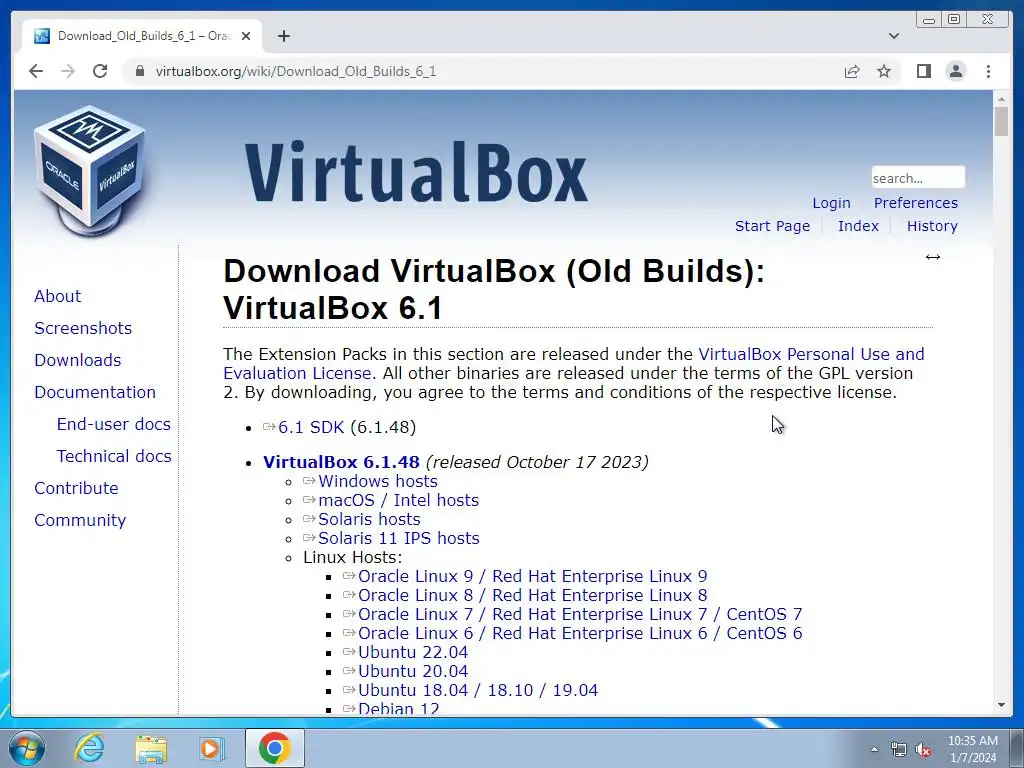Close the Download_Old_Builds_6_1 tab
Screen dimensions: 1024x768
(246, 36)
